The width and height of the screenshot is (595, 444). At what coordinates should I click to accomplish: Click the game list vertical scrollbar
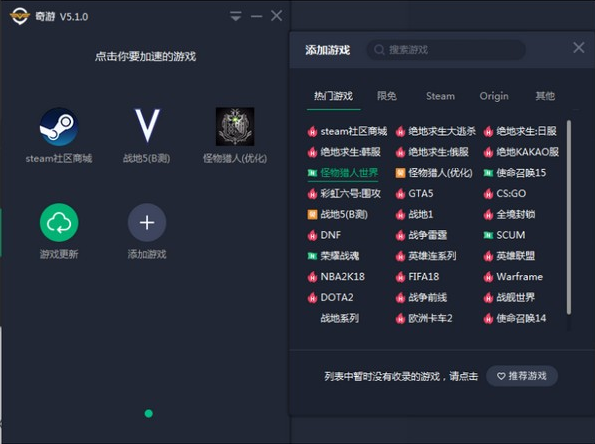568,217
